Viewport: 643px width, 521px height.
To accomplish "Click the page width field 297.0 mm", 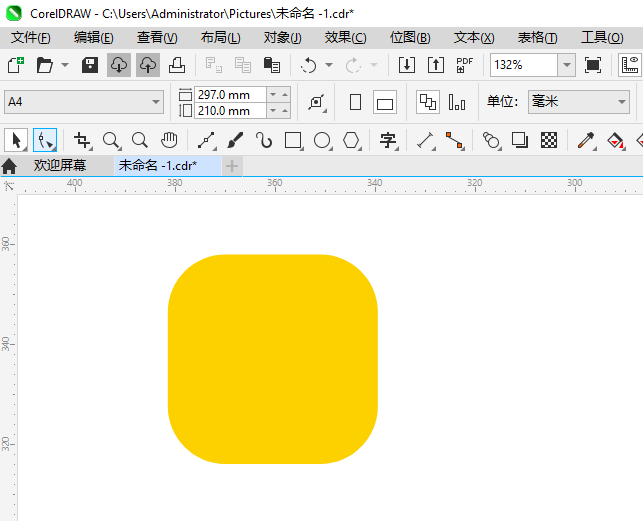I will click(230, 95).
